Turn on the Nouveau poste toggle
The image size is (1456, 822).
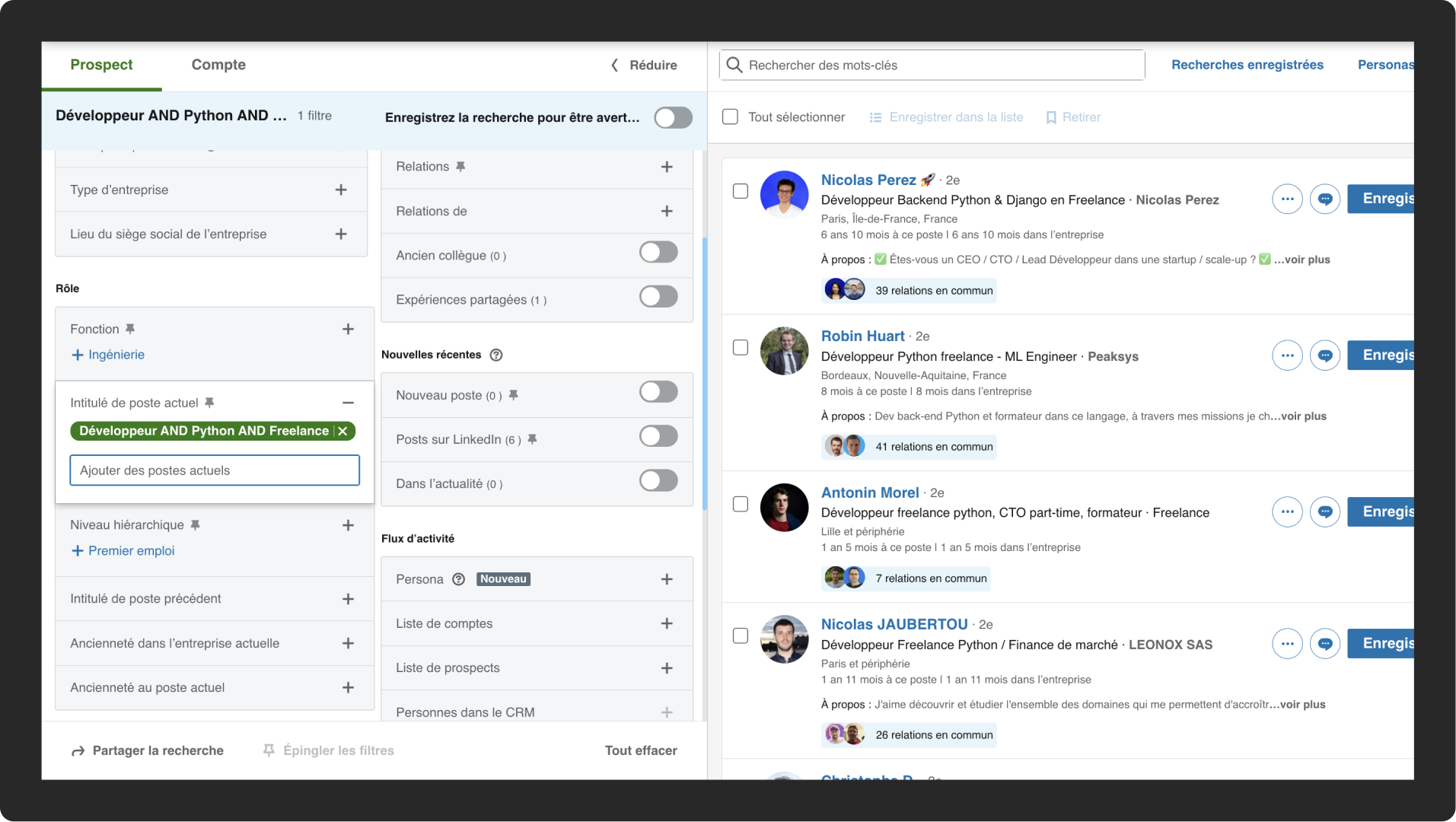coord(658,392)
